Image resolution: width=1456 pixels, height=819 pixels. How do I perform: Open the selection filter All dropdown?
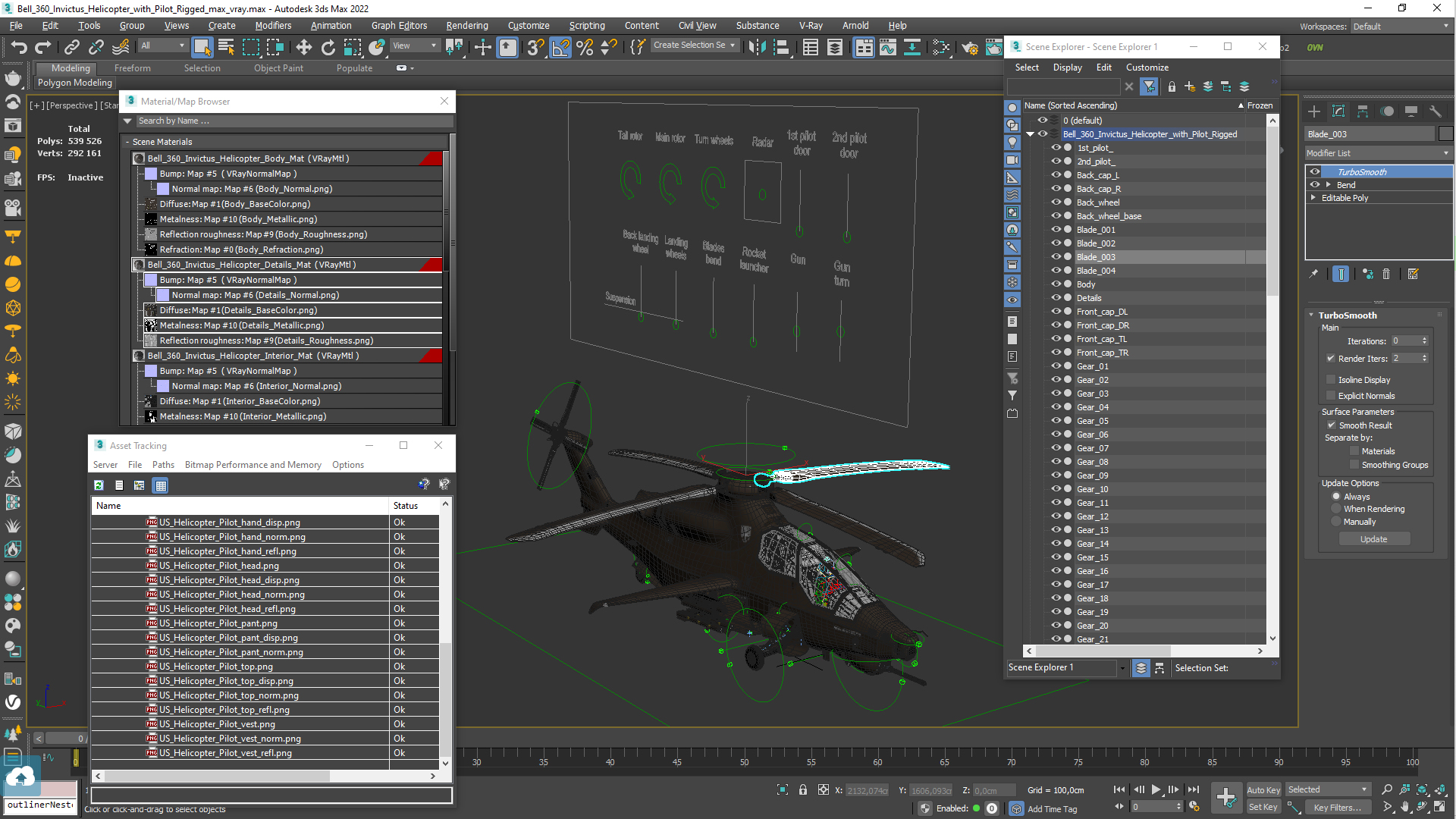pos(162,46)
